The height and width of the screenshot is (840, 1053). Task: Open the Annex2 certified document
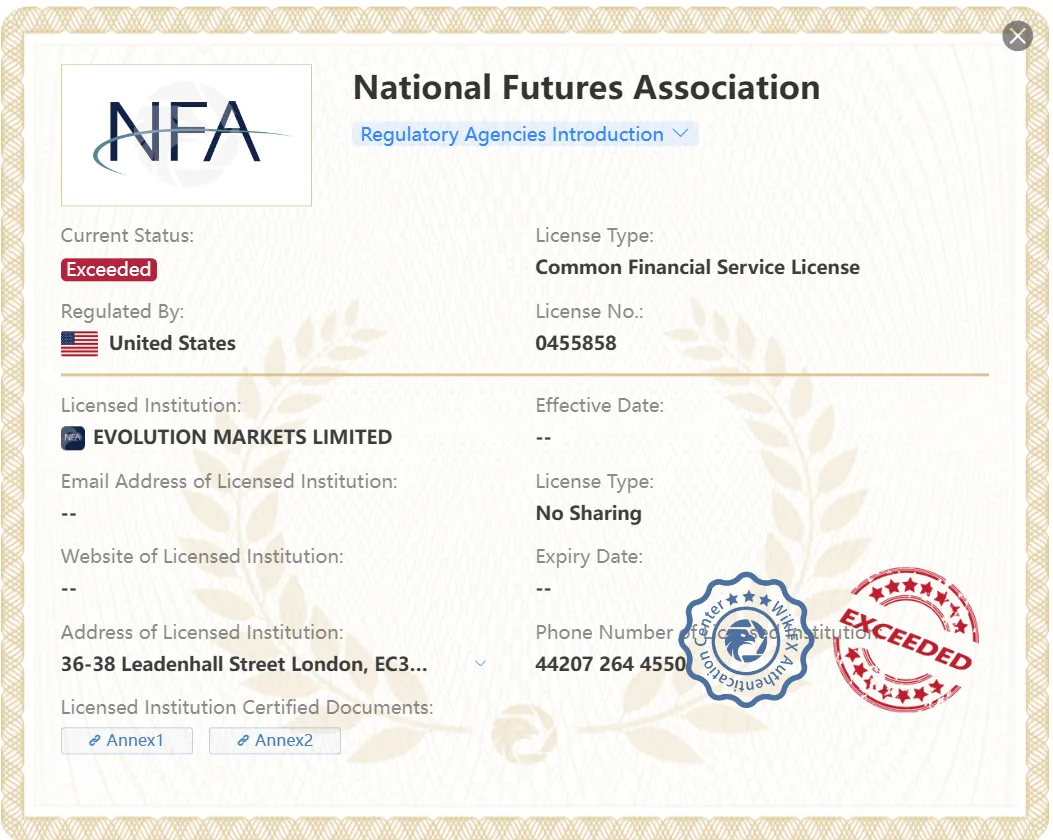click(275, 740)
